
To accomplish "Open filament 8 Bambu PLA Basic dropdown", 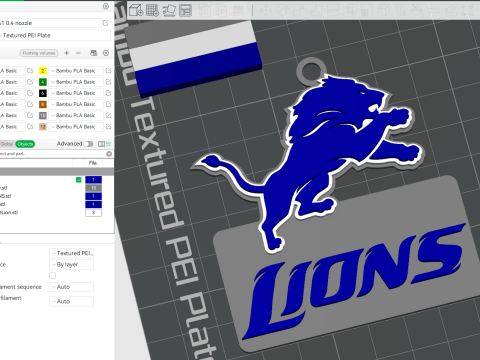I will tap(76, 104).
